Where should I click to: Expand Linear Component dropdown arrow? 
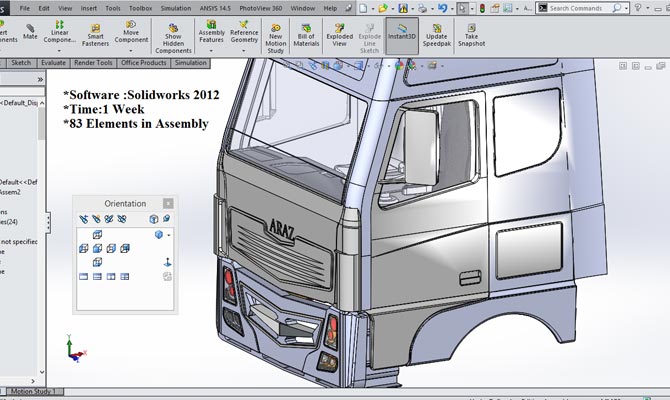click(59, 50)
